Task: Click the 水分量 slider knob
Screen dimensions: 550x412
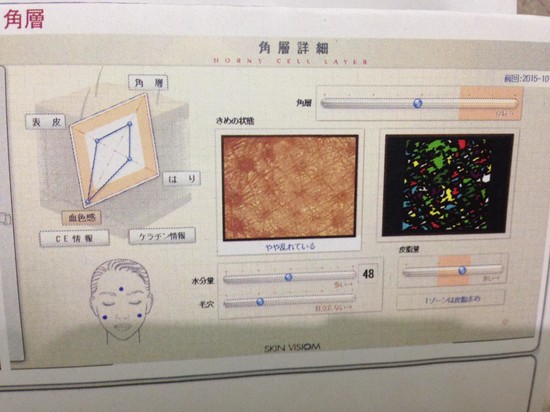Action: (288, 277)
